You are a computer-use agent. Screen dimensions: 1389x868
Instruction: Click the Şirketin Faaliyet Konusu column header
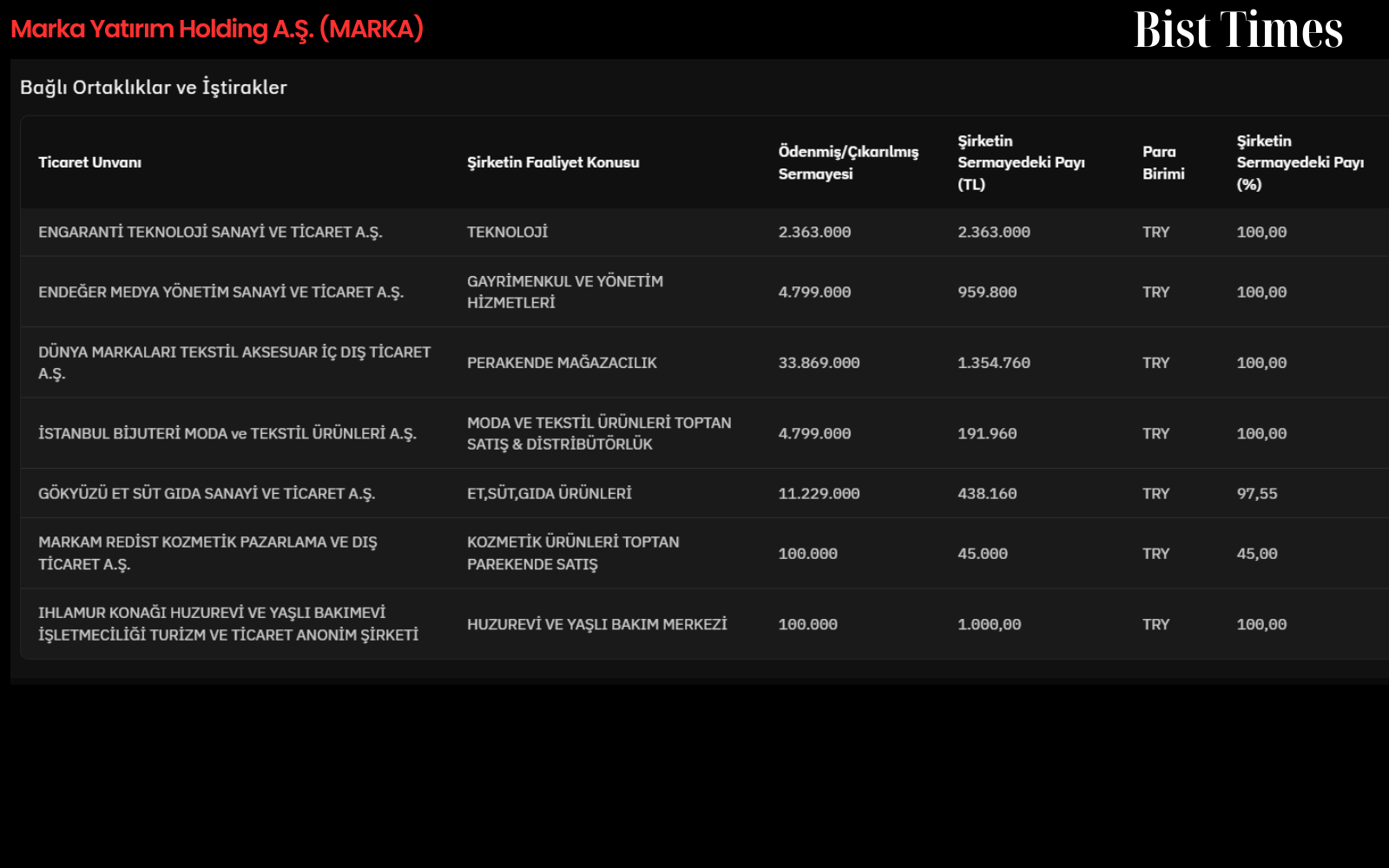pyautogui.click(x=553, y=162)
